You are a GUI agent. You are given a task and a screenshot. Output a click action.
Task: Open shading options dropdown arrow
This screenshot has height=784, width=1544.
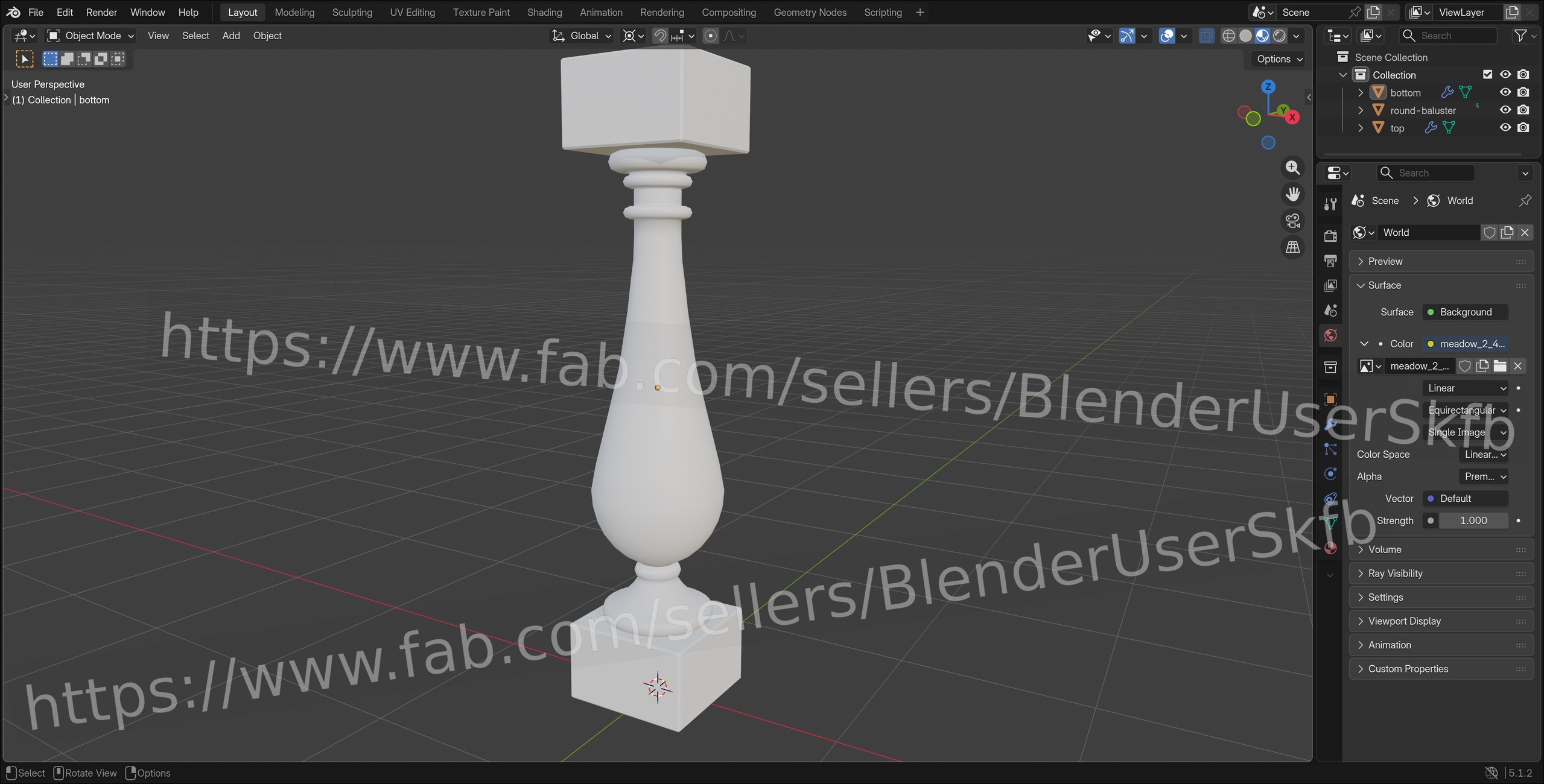(x=1296, y=36)
